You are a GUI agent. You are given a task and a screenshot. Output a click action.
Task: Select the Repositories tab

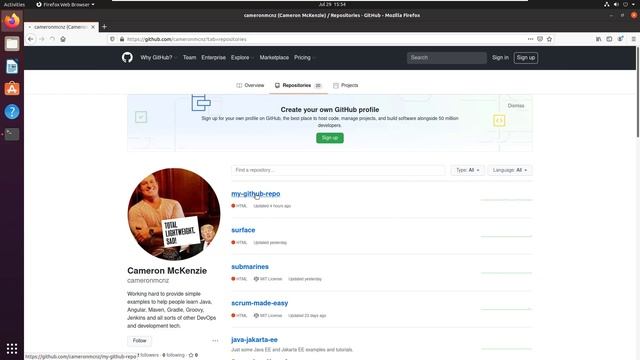(x=298, y=85)
